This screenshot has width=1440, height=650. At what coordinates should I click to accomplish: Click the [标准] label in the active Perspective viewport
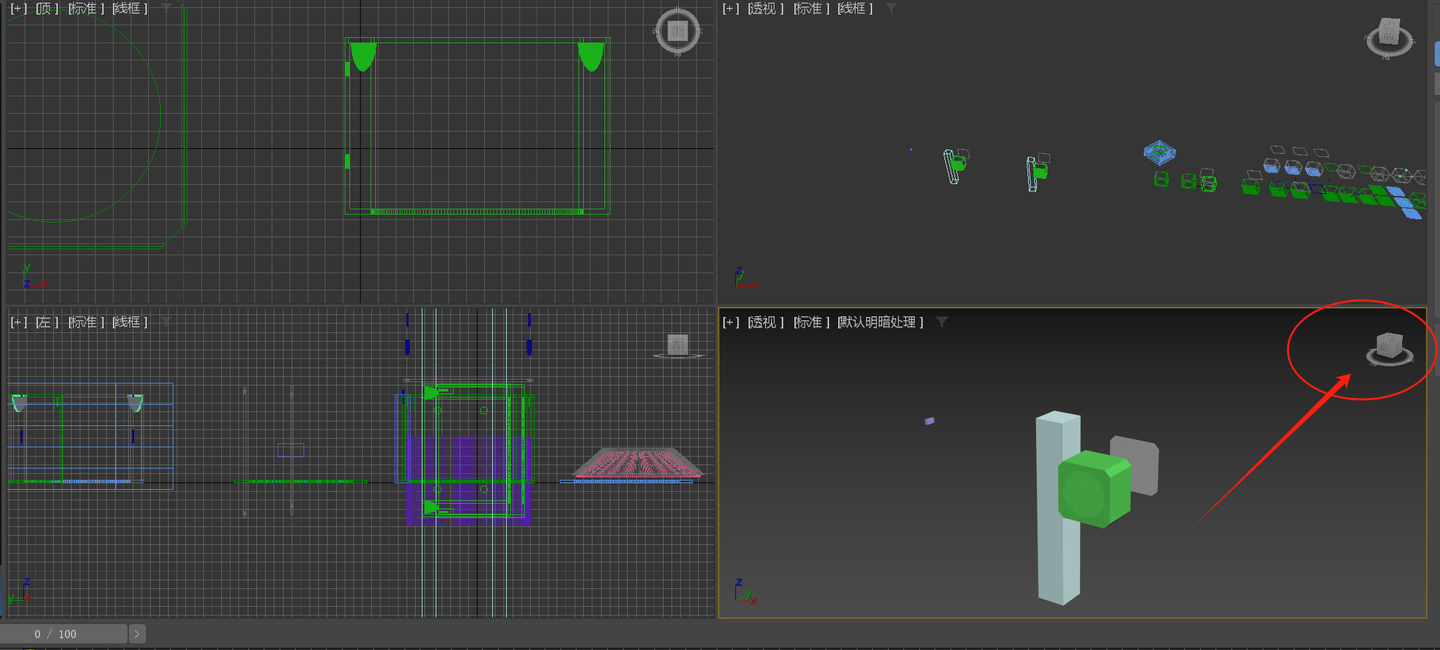(x=809, y=322)
